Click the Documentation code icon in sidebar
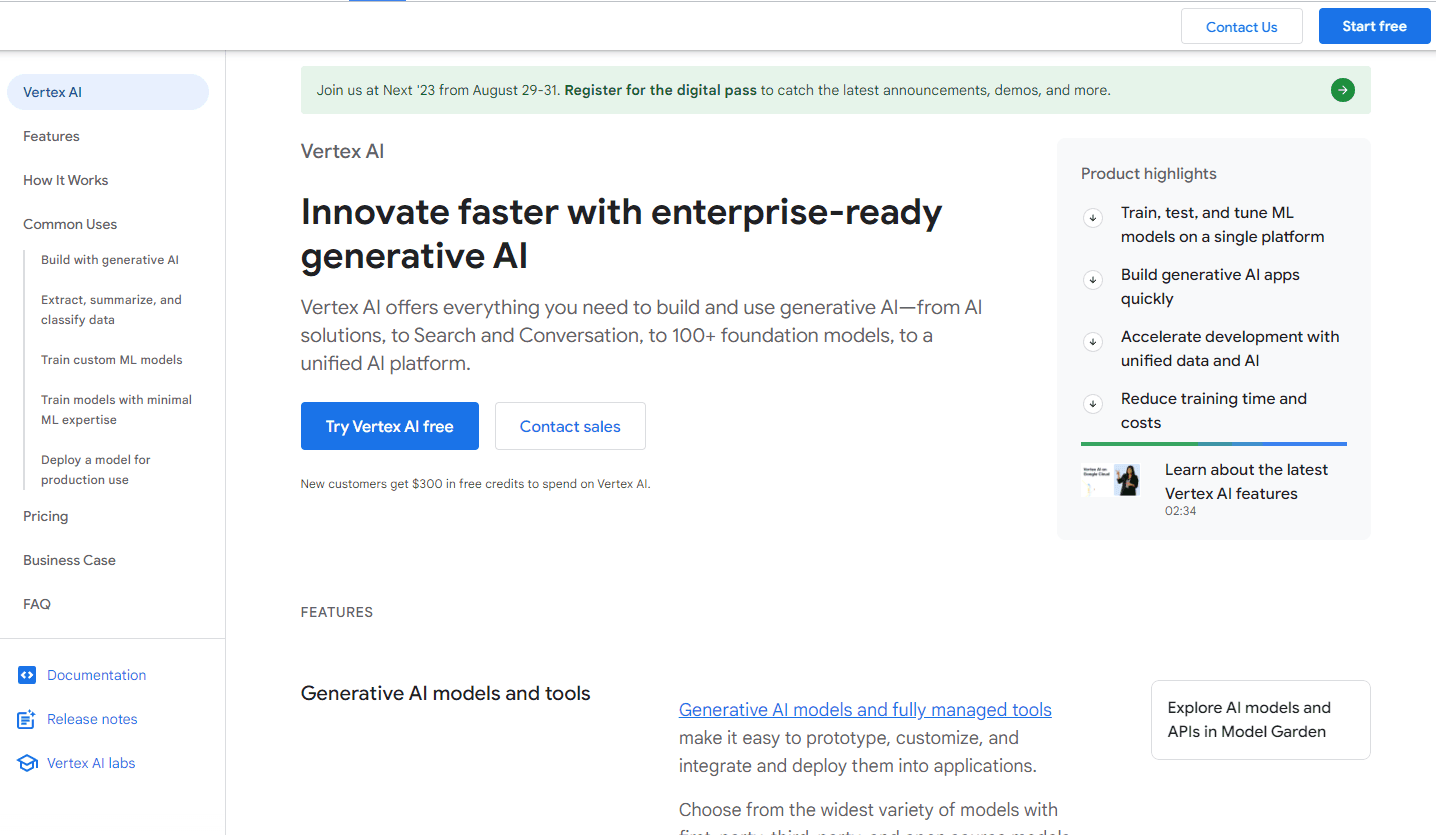The image size is (1436, 835). click(x=27, y=675)
